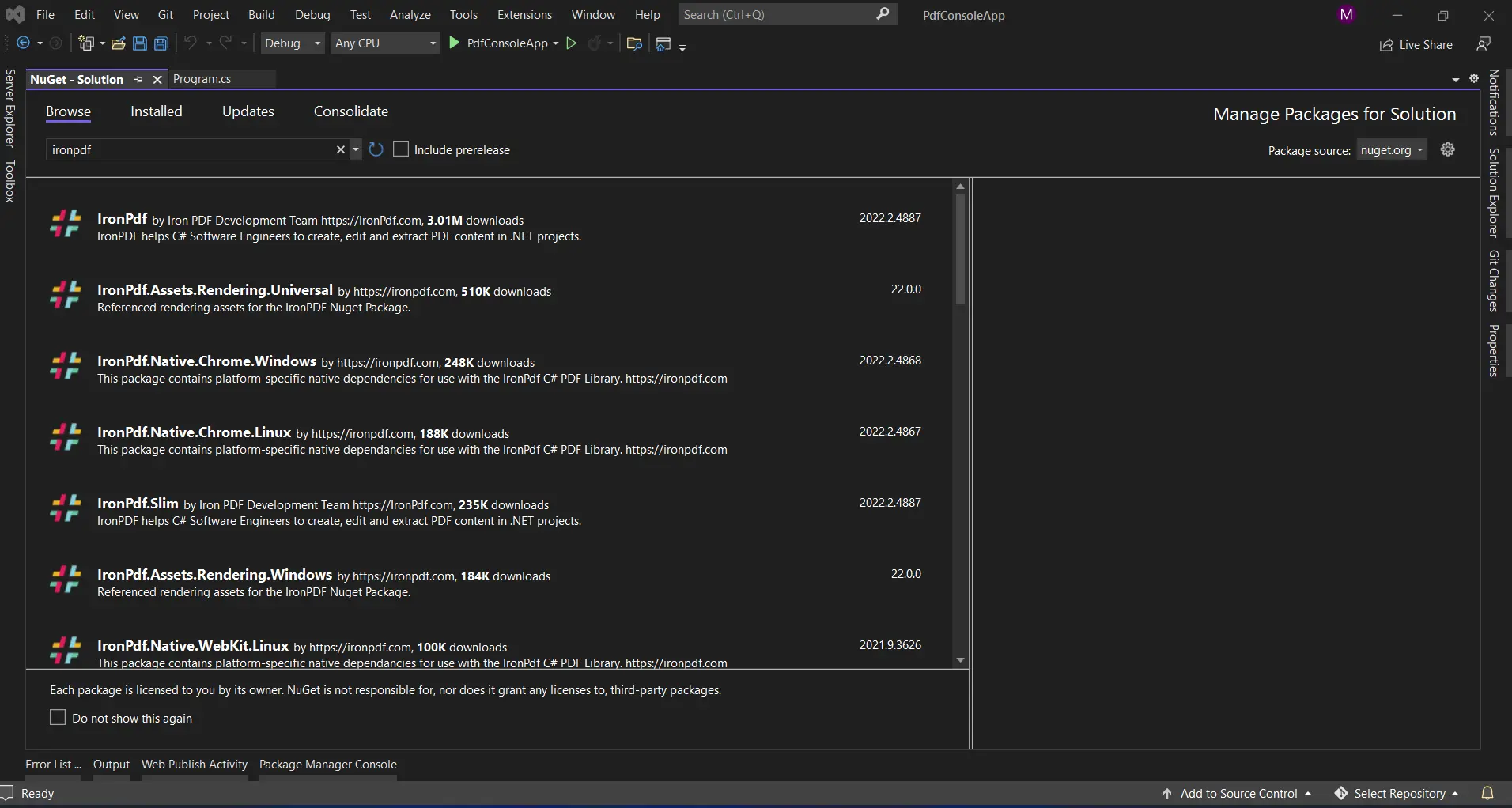Open the nuget.org package source dropdown
The width and height of the screenshot is (1512, 808).
tap(1392, 150)
